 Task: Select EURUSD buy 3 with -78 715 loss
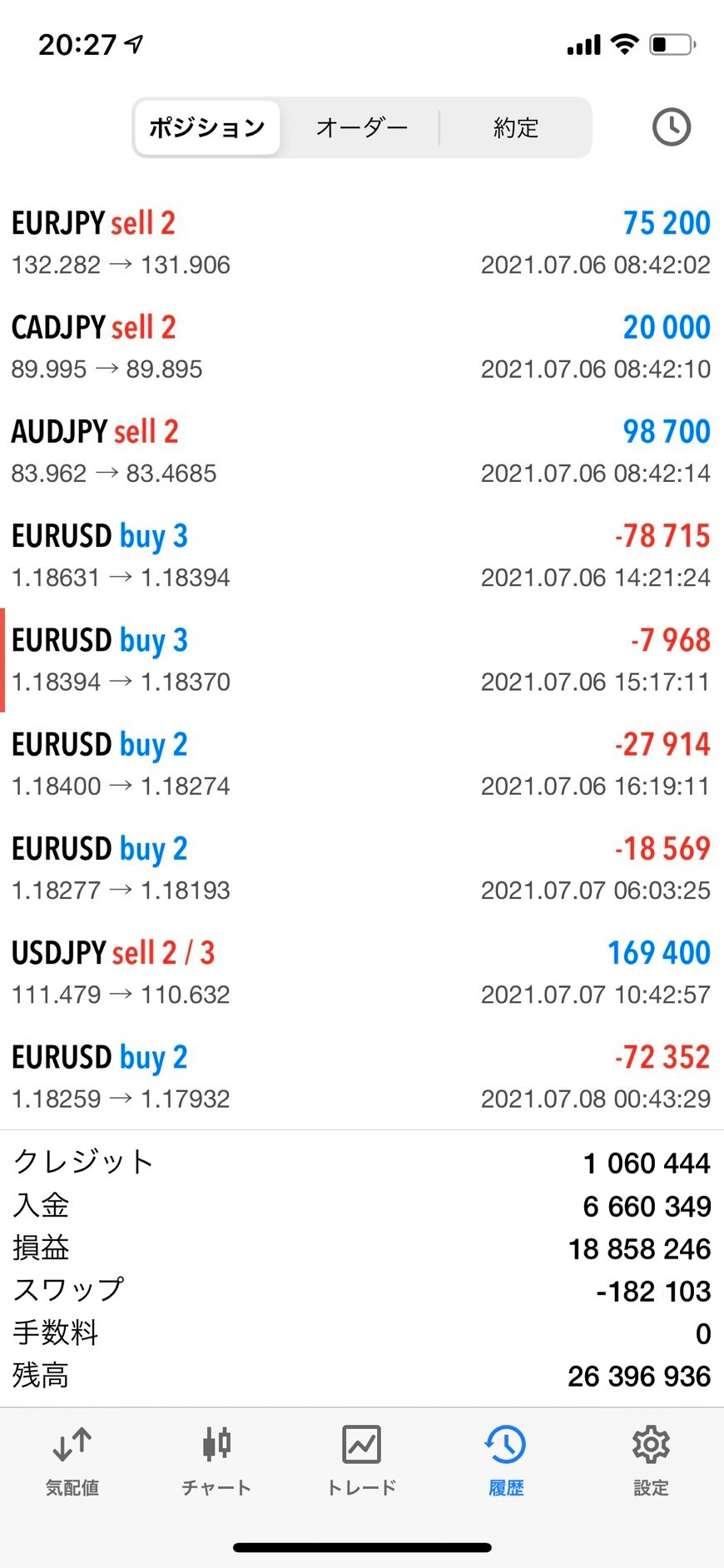coord(361,555)
